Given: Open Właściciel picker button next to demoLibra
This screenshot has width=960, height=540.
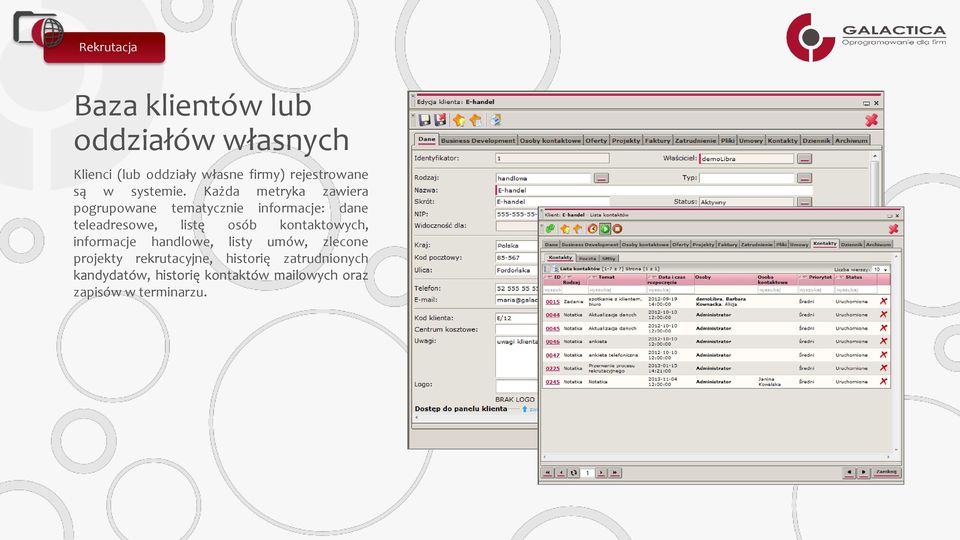Looking at the screenshot, I should (804, 159).
